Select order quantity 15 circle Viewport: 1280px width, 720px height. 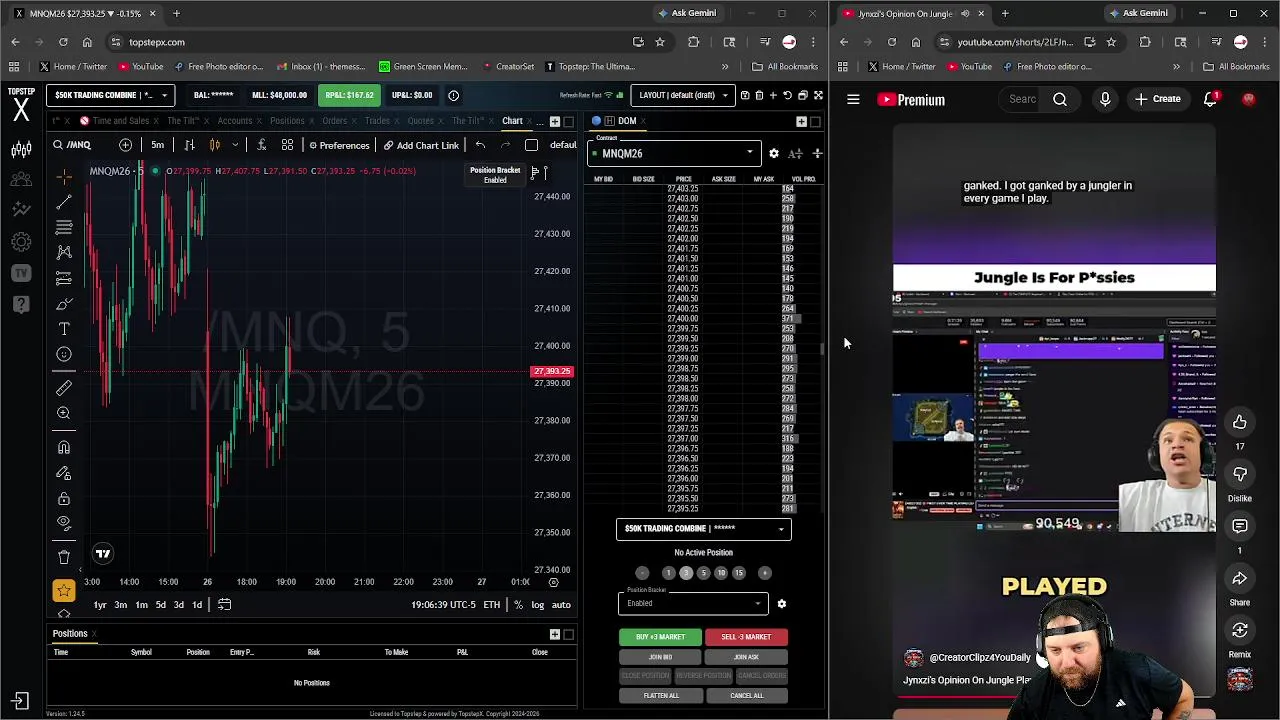[738, 573]
